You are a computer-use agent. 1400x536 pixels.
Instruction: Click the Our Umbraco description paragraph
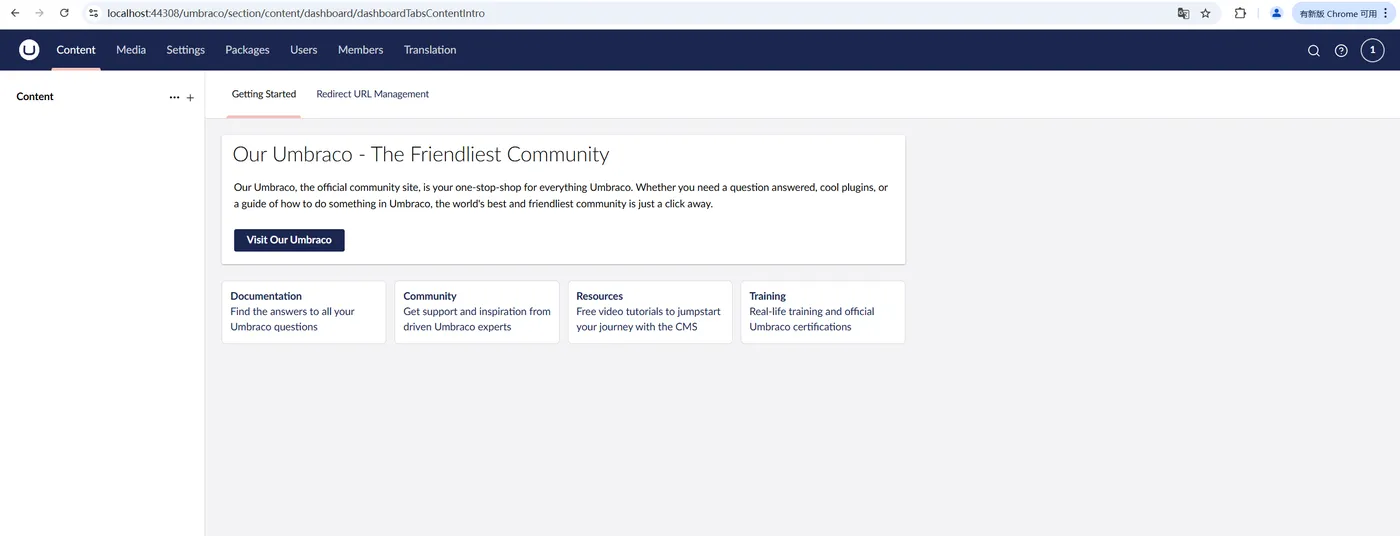tap(561, 196)
